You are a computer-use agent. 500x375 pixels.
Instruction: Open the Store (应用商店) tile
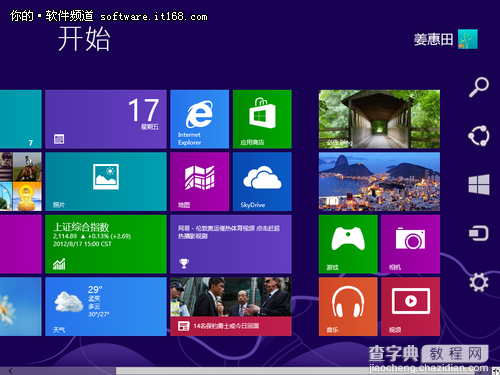262,119
